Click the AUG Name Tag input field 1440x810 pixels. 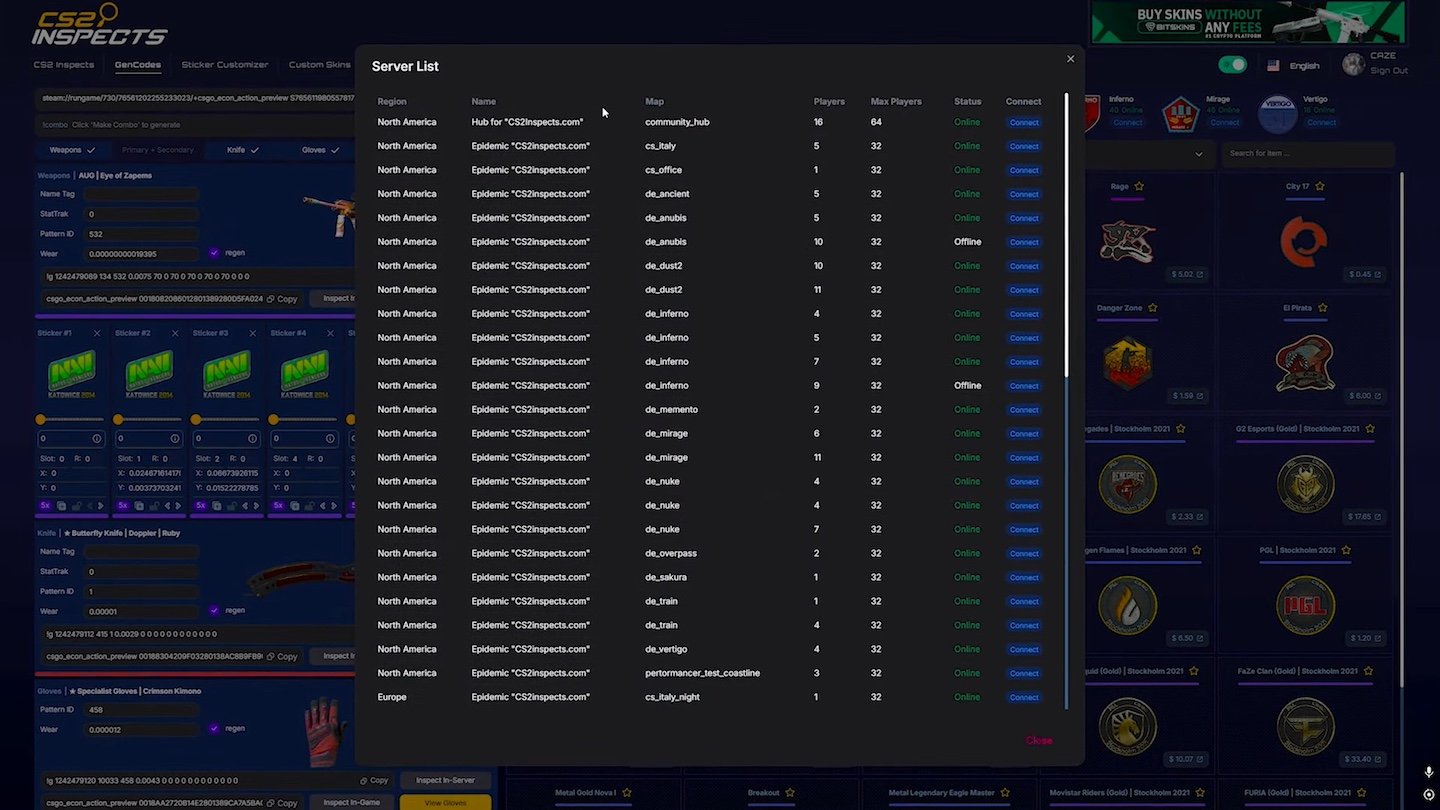pyautogui.click(x=142, y=194)
